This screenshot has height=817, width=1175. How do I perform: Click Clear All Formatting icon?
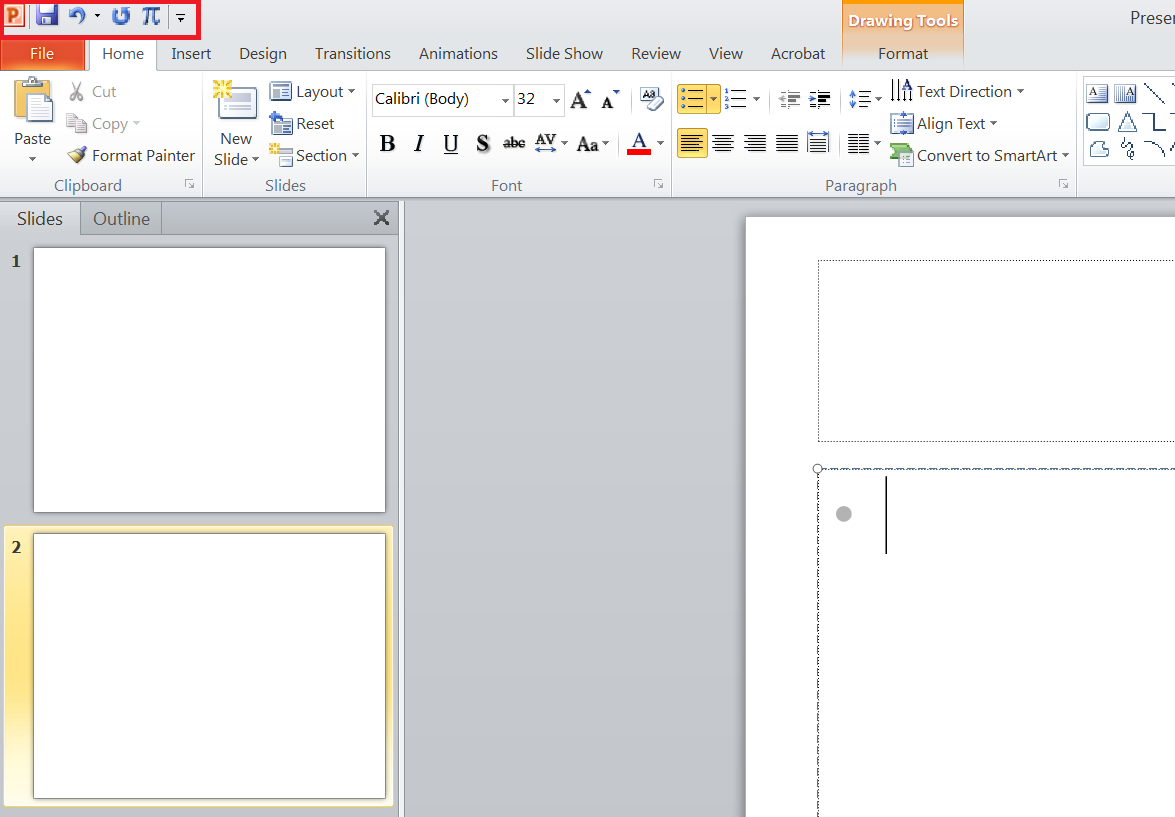click(x=651, y=100)
